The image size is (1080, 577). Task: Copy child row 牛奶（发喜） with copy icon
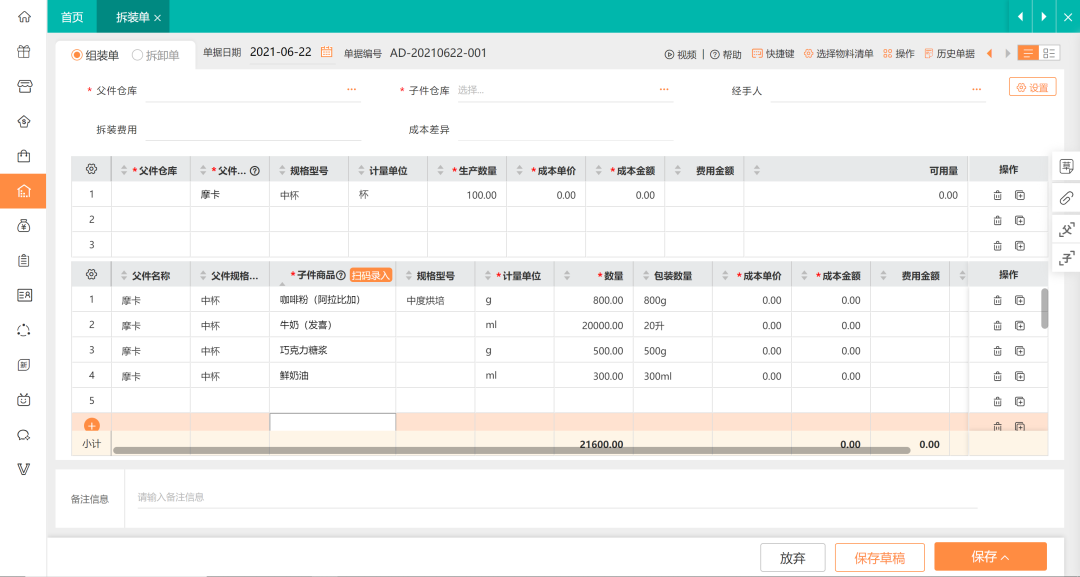click(1020, 326)
